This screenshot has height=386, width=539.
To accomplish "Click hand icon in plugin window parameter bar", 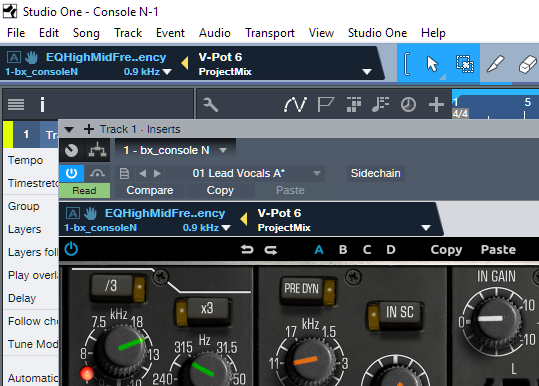I will coord(90,213).
